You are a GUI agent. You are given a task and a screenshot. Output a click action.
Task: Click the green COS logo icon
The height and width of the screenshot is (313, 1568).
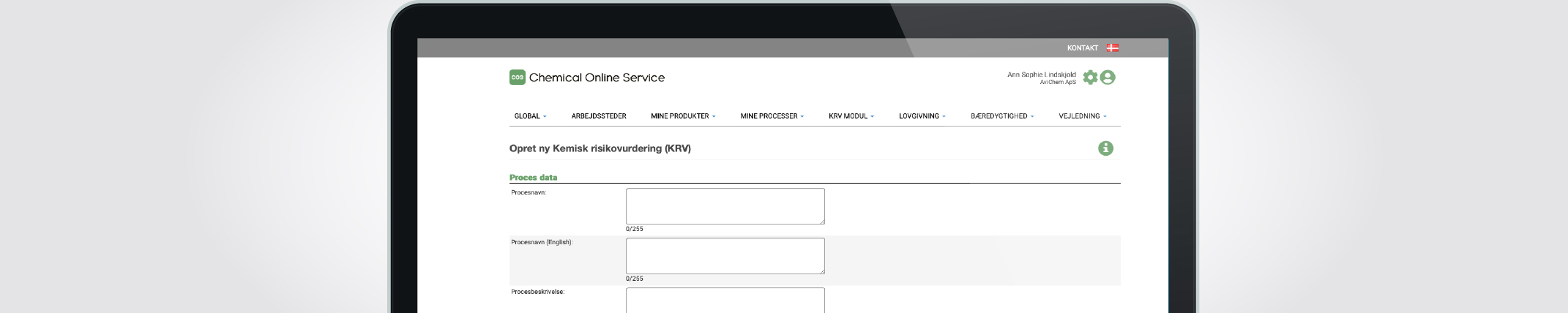(x=518, y=78)
